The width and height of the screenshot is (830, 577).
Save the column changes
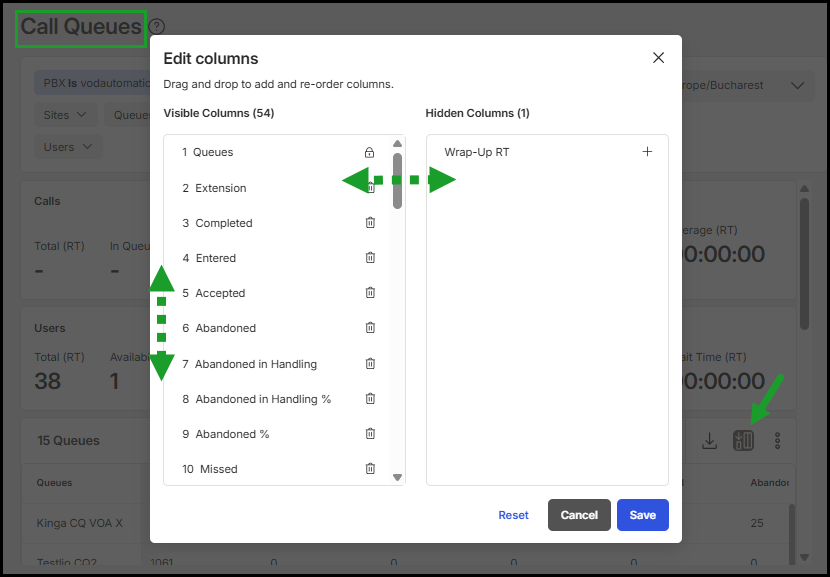point(642,515)
